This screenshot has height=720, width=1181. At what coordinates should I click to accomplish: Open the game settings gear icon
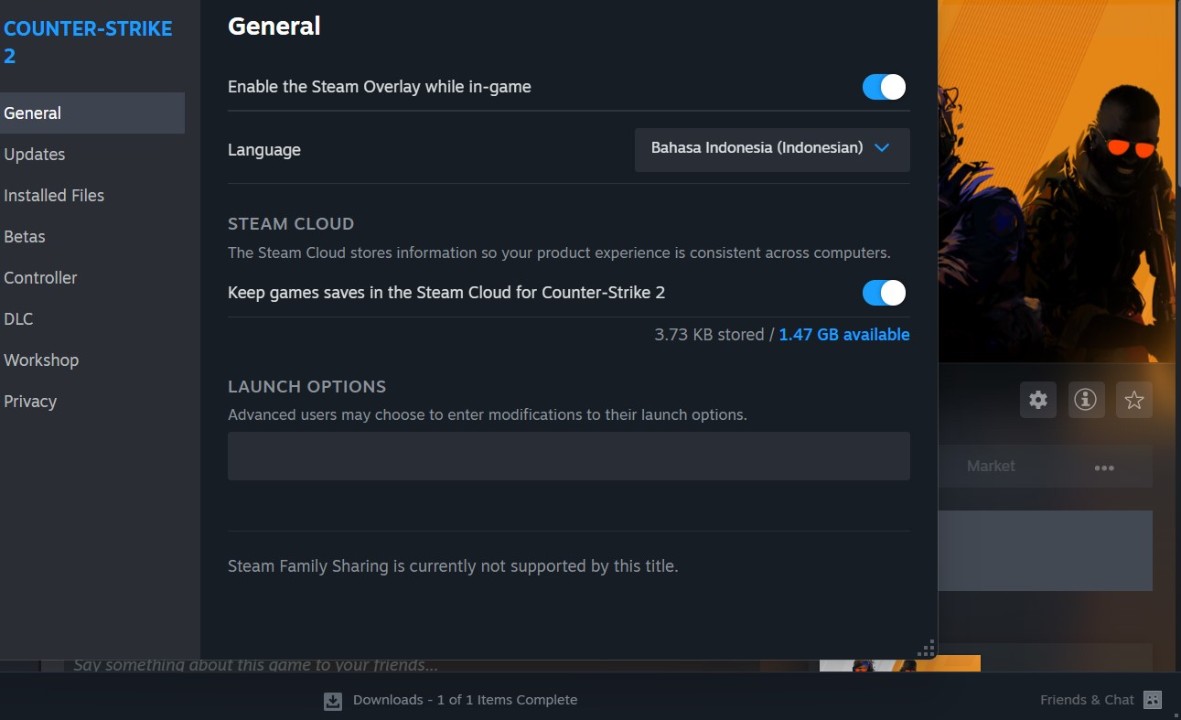pos(1038,400)
